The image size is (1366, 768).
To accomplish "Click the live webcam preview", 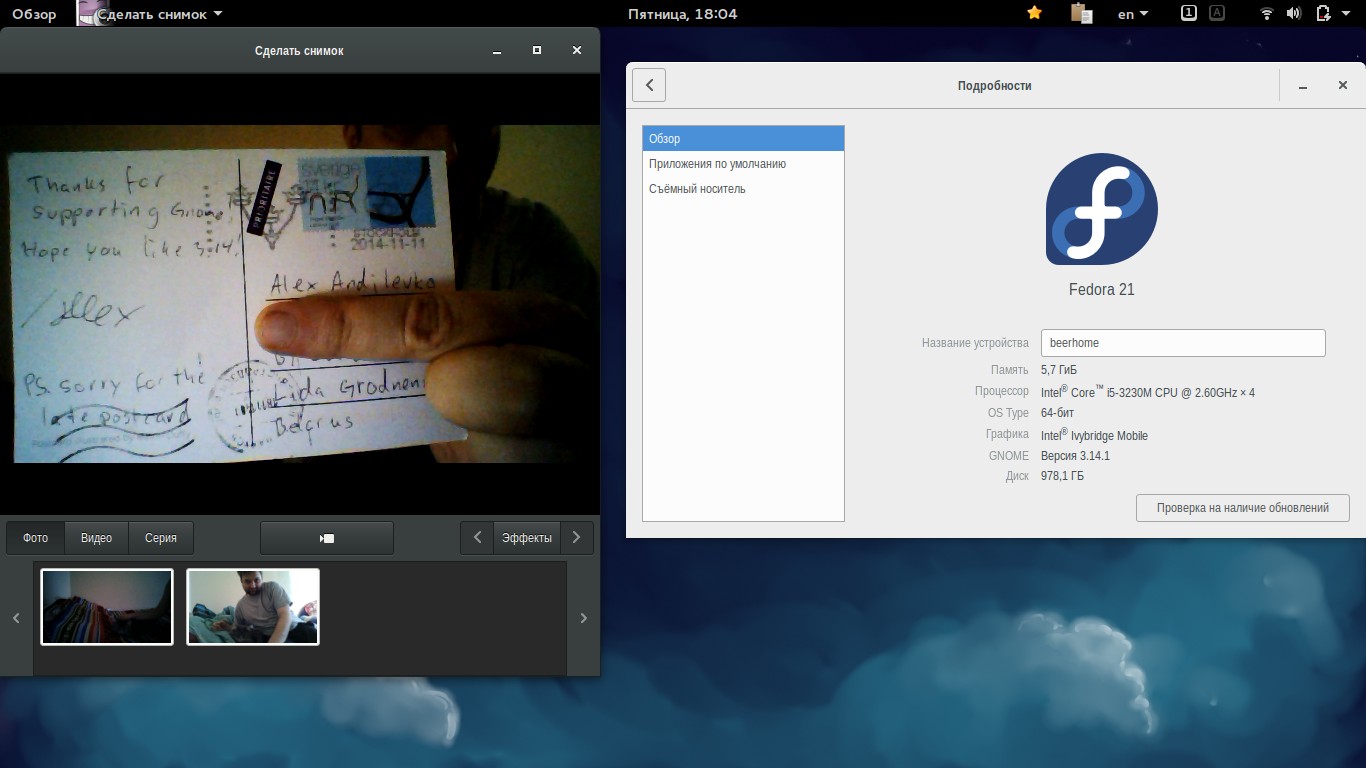I will point(300,294).
